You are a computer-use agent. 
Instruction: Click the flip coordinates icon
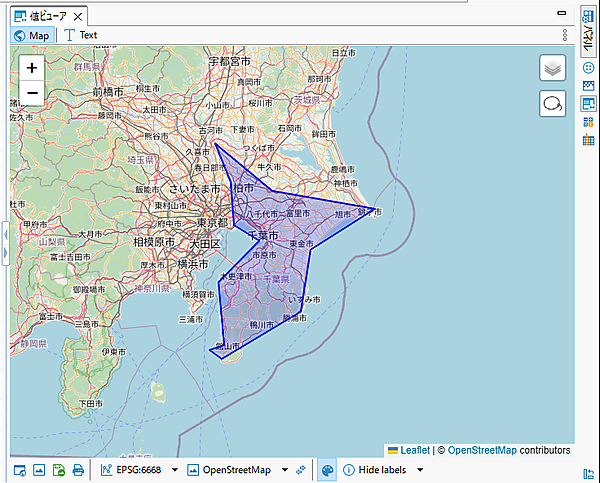[300, 470]
